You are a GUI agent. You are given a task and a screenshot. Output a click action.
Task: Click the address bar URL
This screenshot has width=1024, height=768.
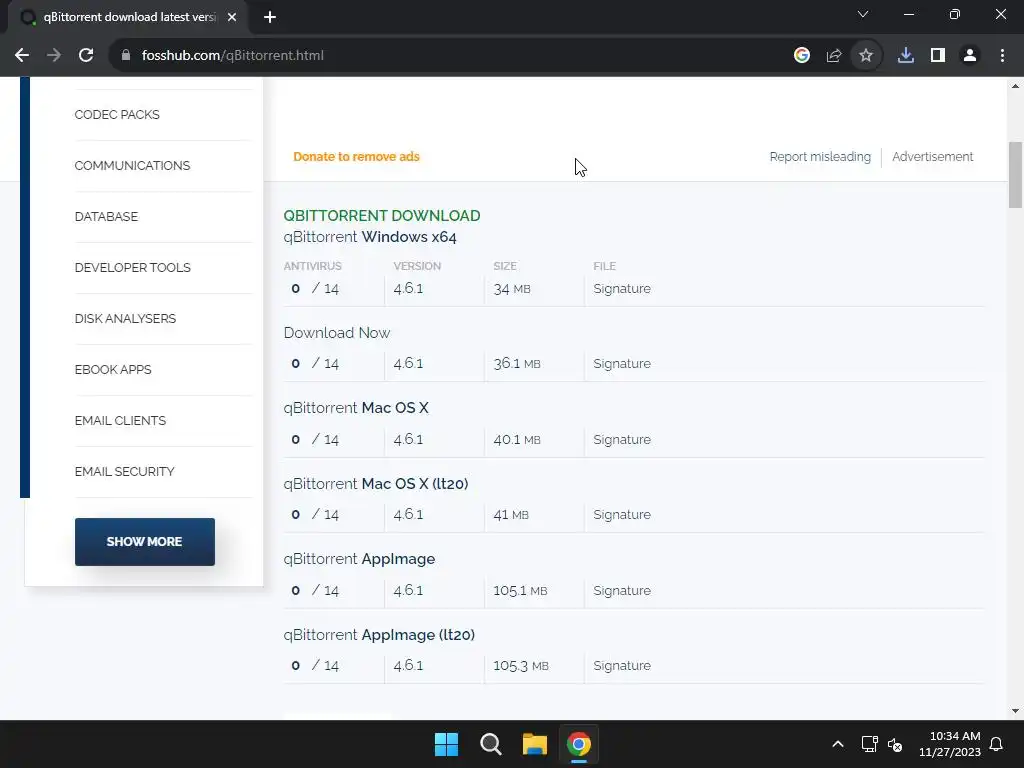pos(232,56)
